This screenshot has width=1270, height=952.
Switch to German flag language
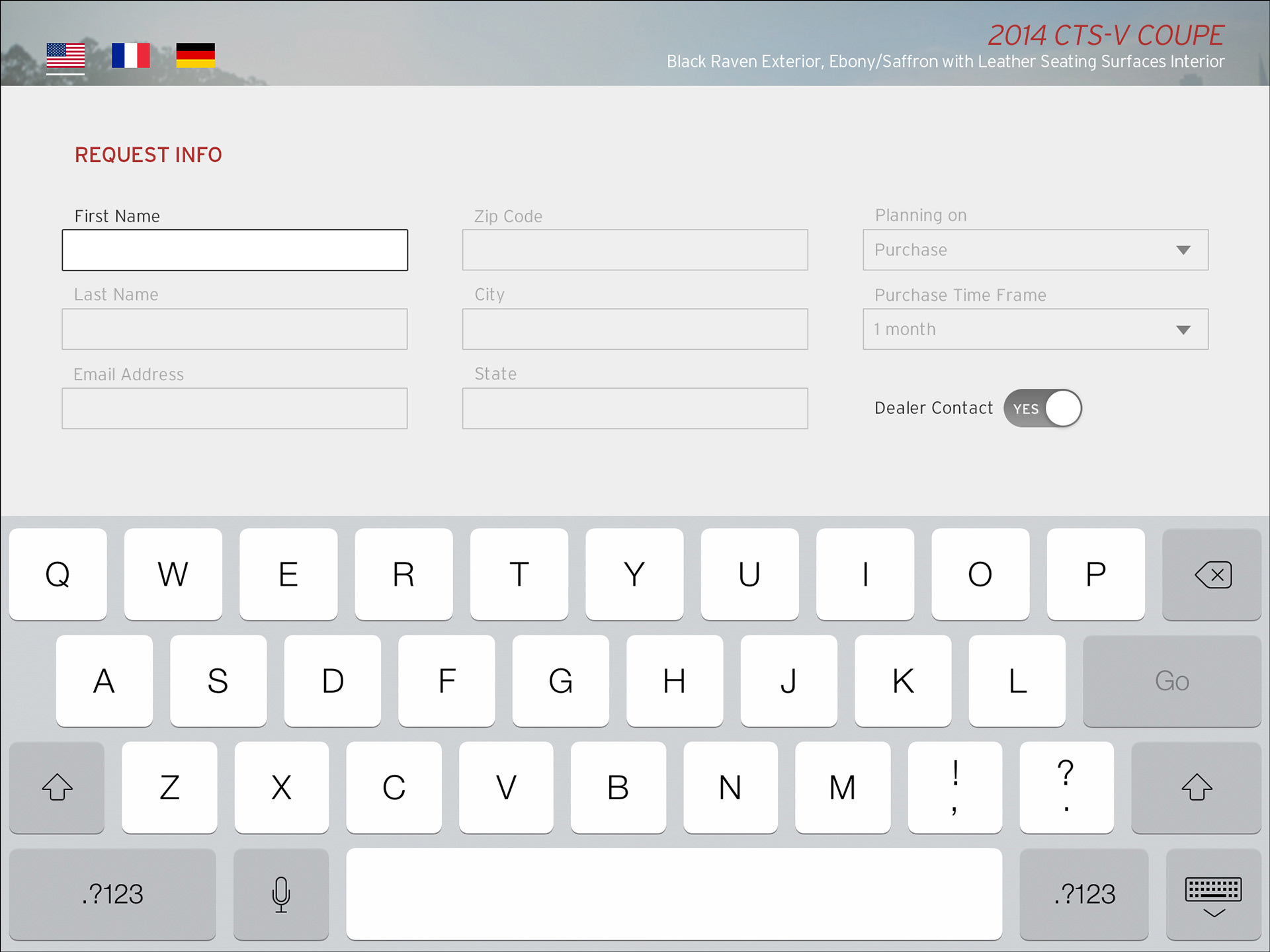[196, 56]
